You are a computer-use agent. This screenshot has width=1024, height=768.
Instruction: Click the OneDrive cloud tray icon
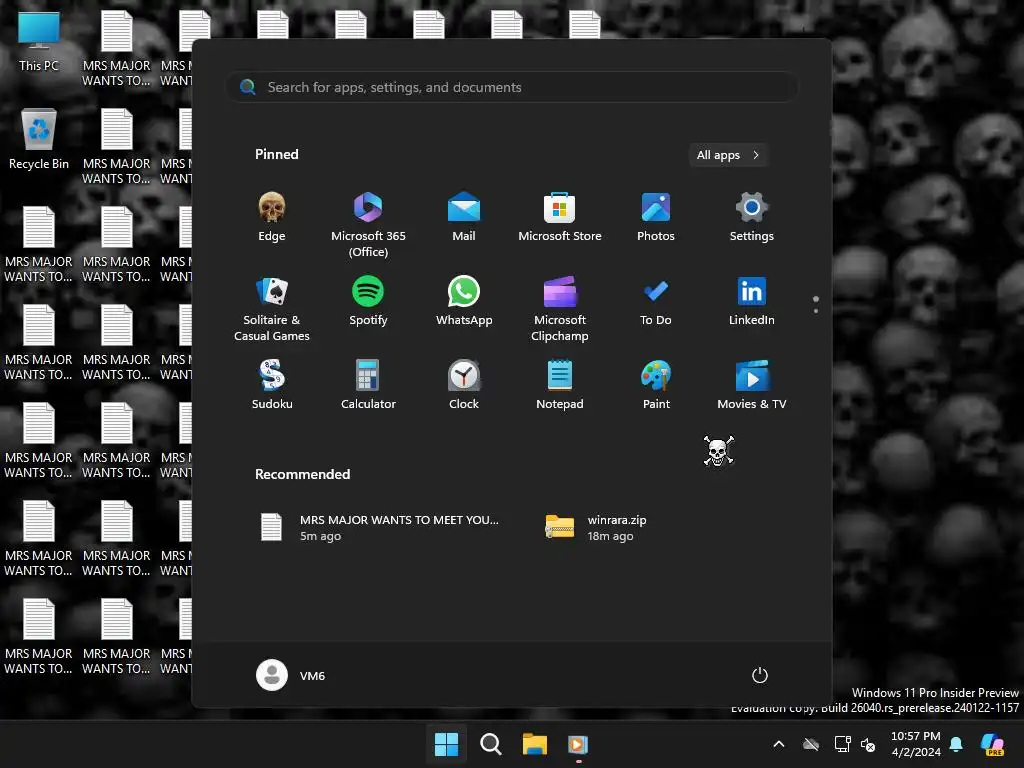click(811, 744)
